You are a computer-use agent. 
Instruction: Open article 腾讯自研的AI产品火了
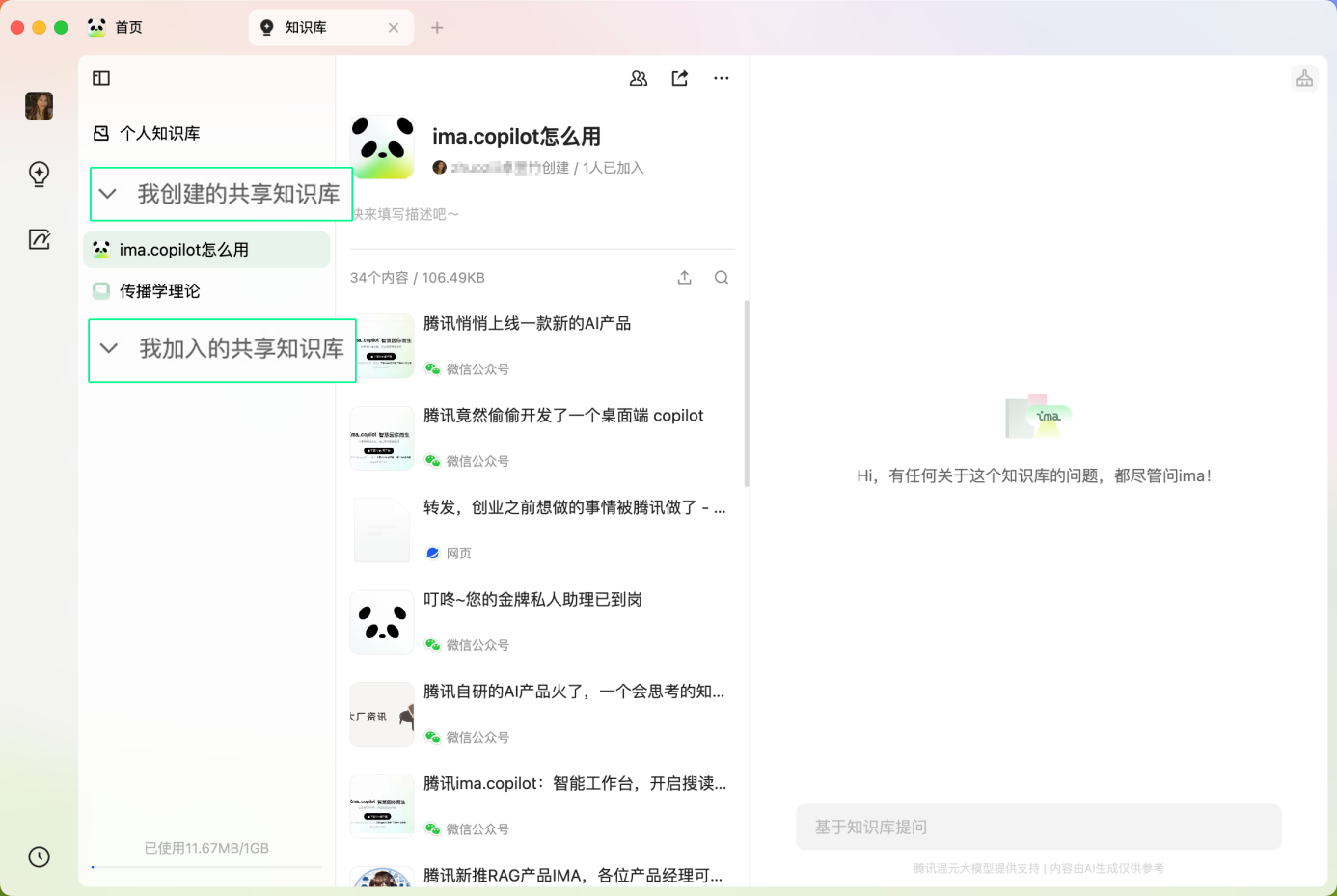574,692
